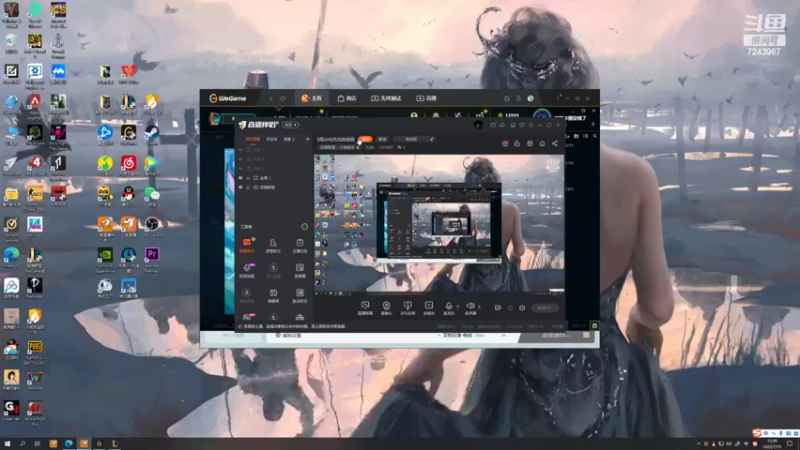The height and width of the screenshot is (450, 800).
Task: Click the WeGame user avatar
Action: [x=531, y=98]
